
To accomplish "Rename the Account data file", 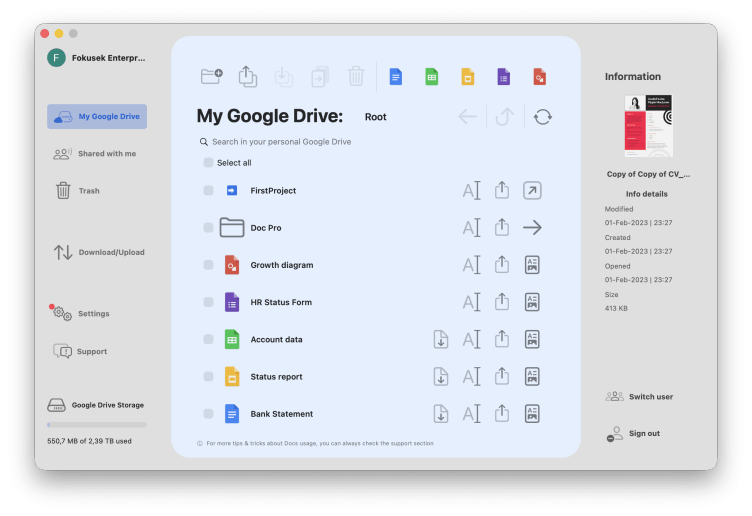I will pos(471,339).
